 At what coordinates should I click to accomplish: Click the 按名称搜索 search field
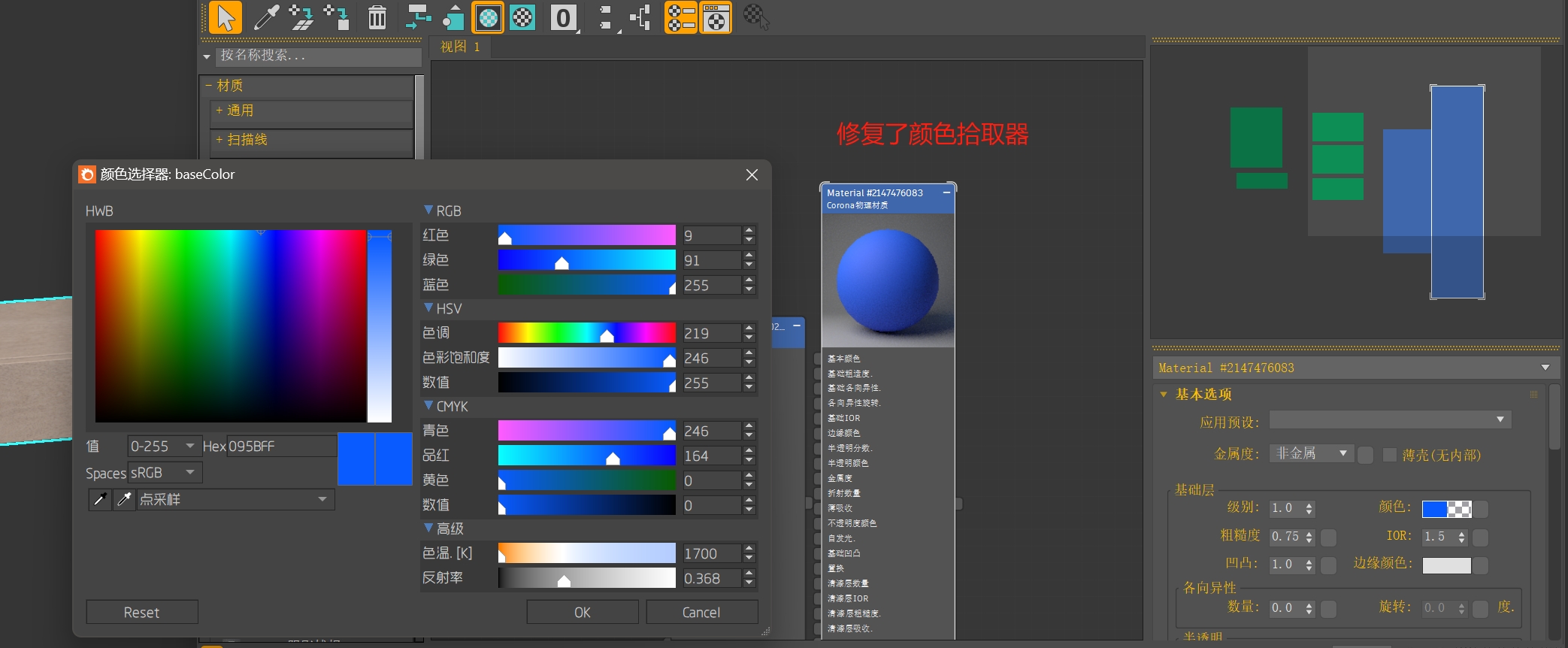319,56
